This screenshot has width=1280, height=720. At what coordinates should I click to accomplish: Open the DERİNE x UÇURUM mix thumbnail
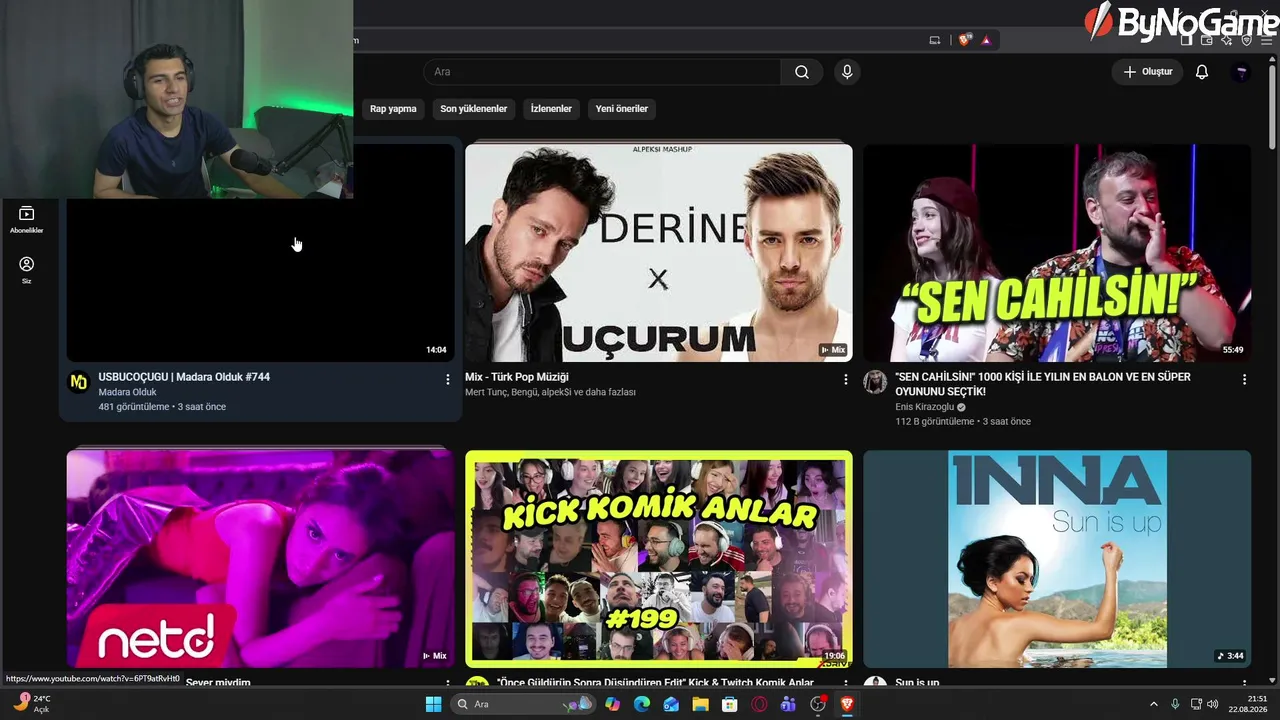tap(659, 253)
